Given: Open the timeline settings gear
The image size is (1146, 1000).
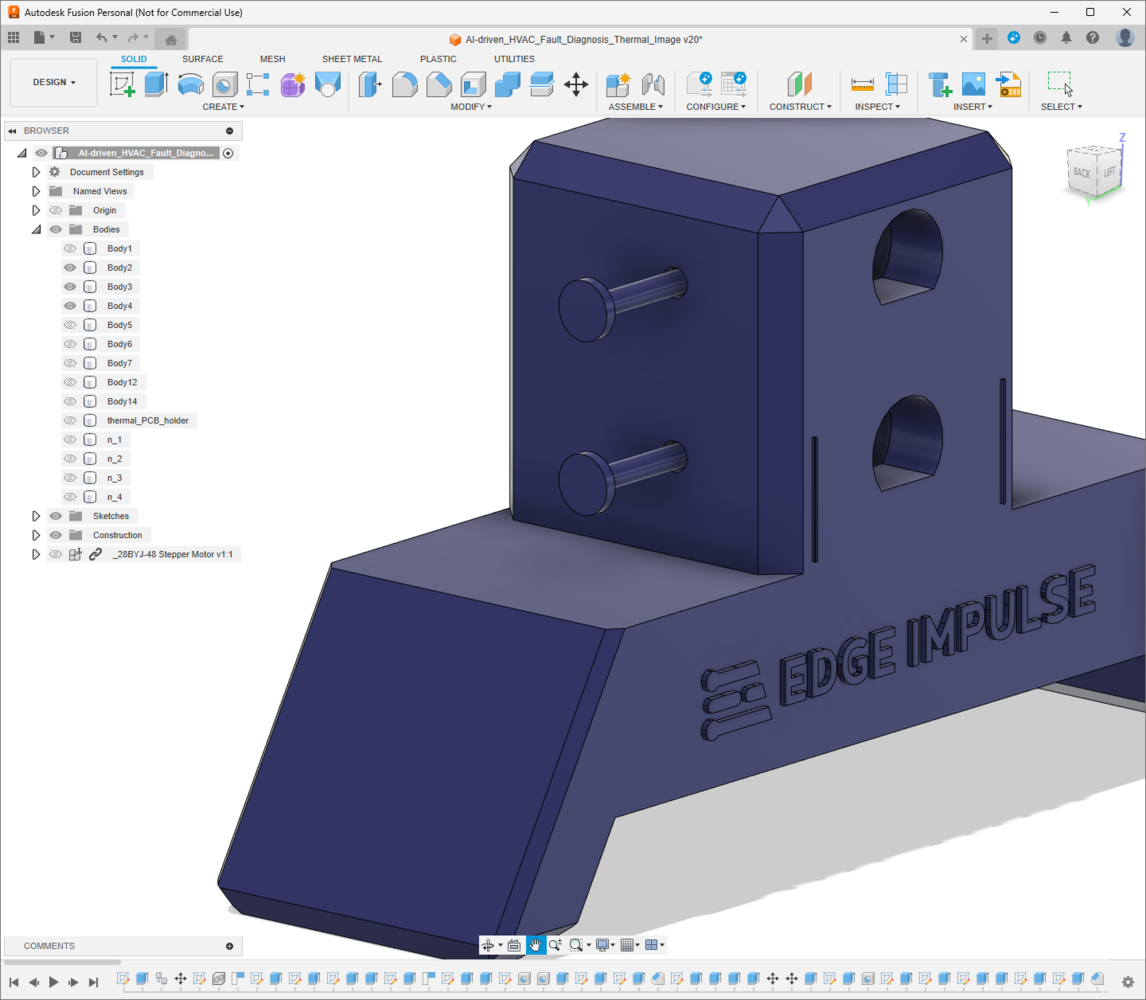Looking at the screenshot, I should (1128, 982).
